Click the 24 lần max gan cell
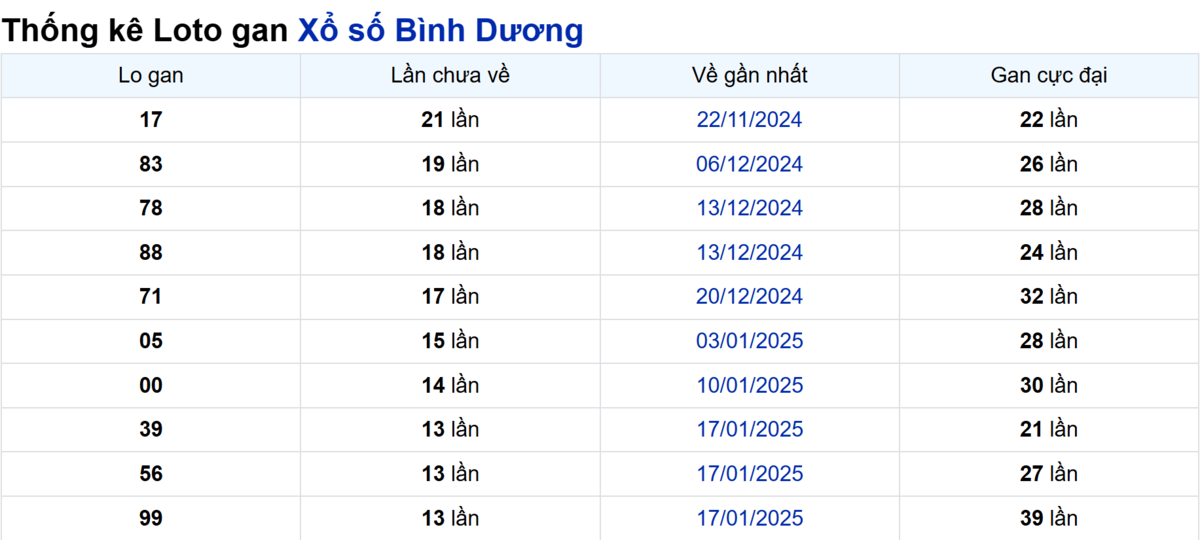Viewport: 1200px width, 540px height. 1049,253
